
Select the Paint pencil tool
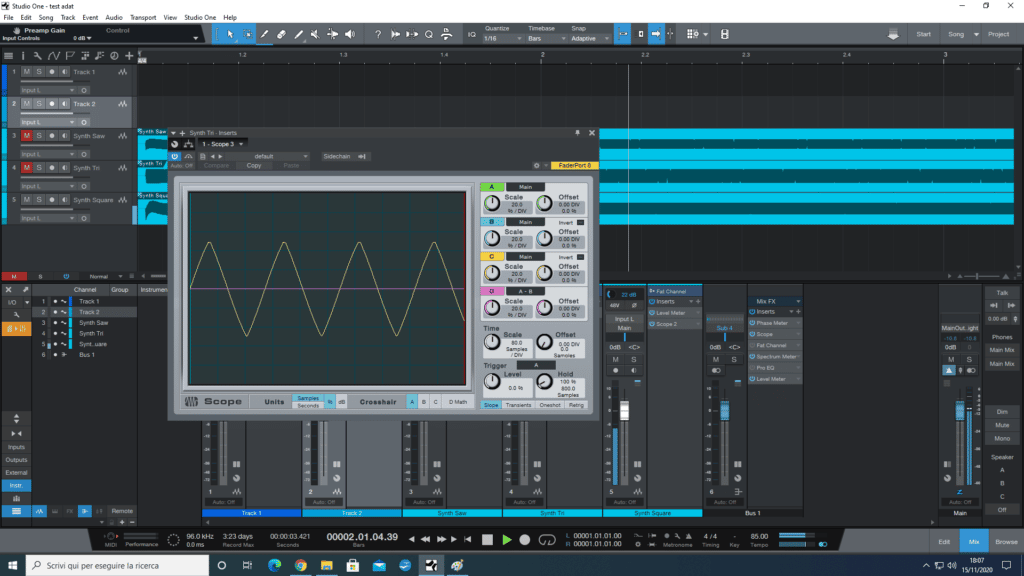coord(298,34)
